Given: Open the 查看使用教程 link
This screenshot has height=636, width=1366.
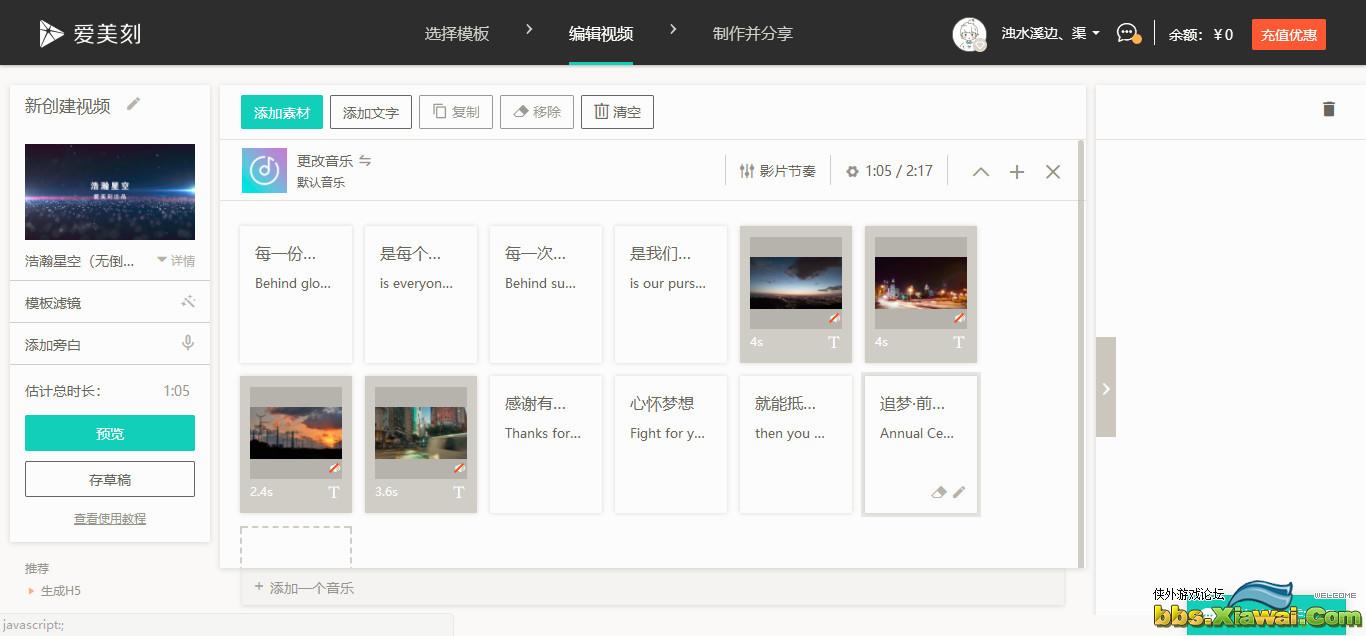Looking at the screenshot, I should pos(110,519).
